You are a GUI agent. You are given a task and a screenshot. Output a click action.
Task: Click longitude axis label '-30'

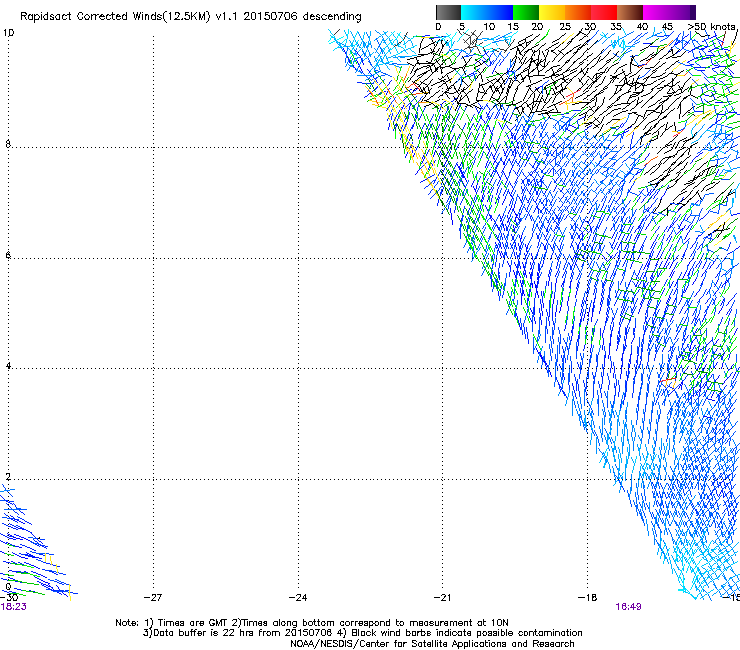pyautogui.click(x=9, y=598)
